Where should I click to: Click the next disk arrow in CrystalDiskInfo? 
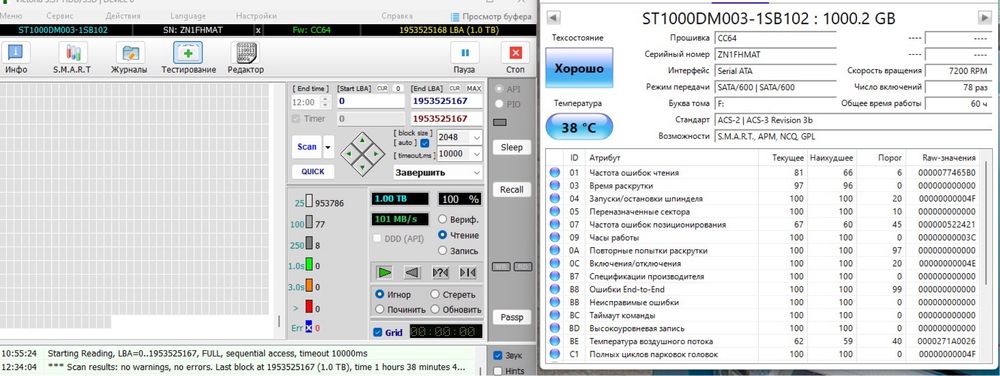click(984, 18)
